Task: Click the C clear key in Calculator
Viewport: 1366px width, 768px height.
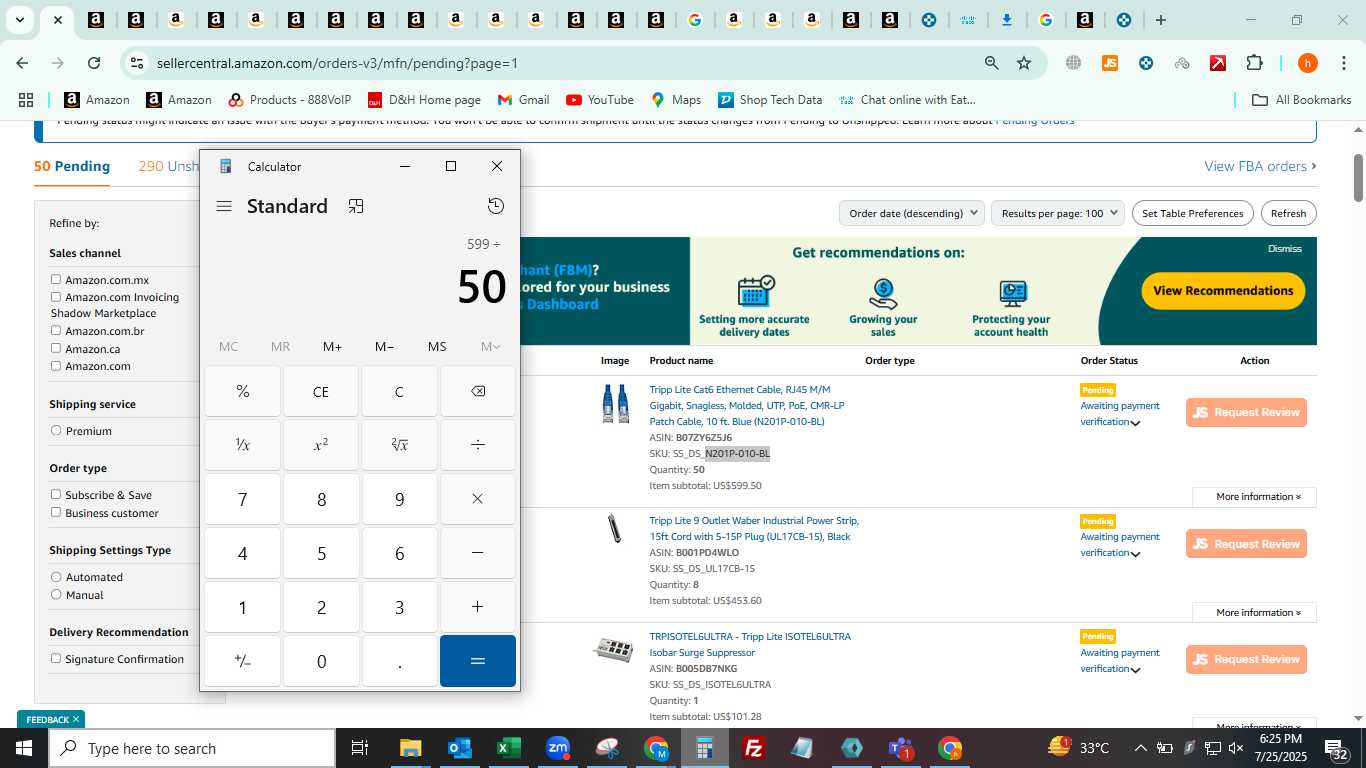Action: [399, 391]
